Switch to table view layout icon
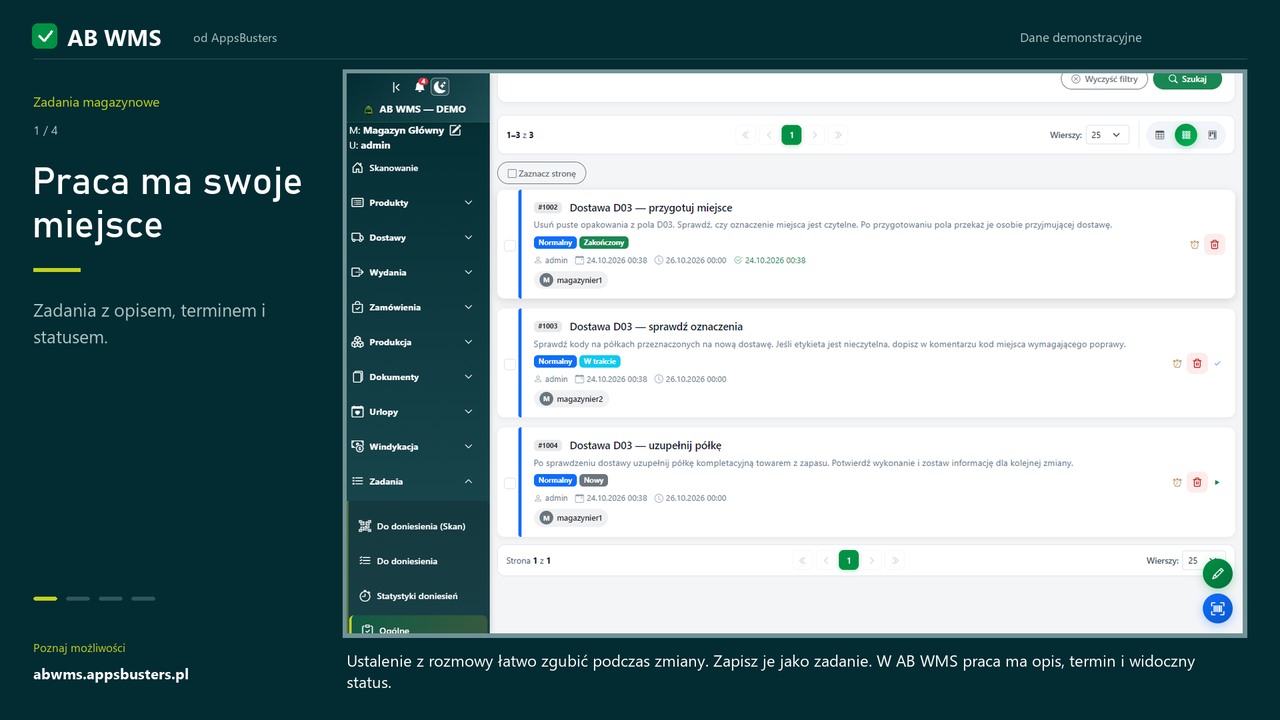 click(1160, 135)
